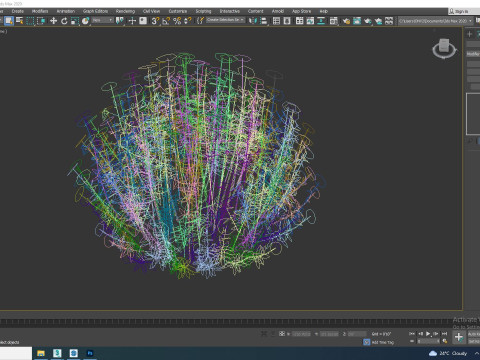Open Autodesk A360 gallery icon

(389, 21)
